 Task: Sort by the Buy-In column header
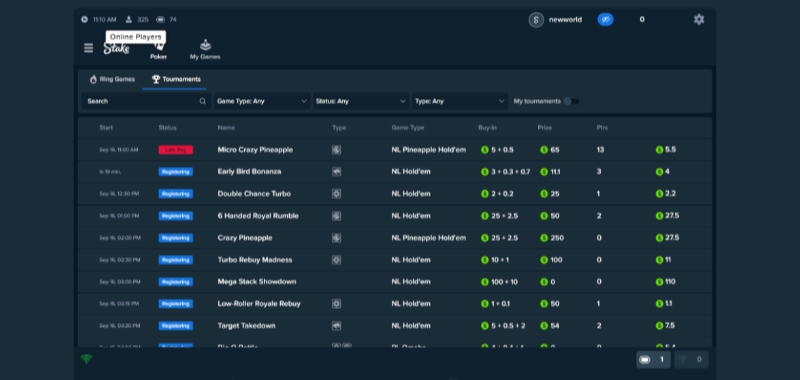487,128
